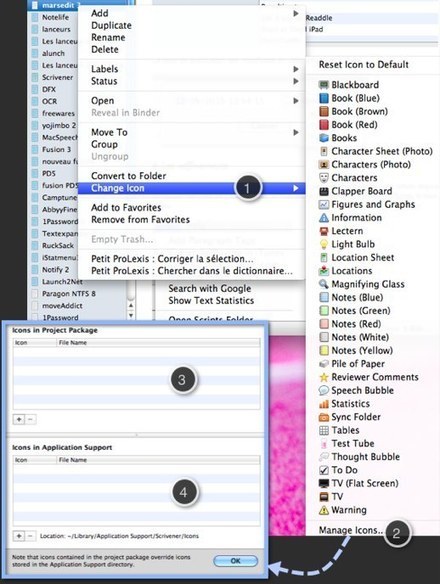Viewport: 440px width, 584px height.
Task: Click Show Text Statistics
Action: [211, 301]
